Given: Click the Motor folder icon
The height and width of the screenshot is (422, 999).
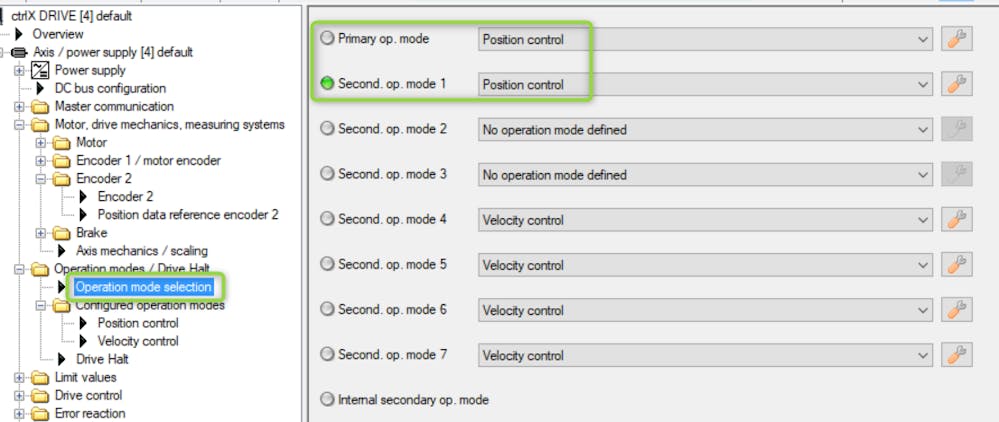Looking at the screenshot, I should 63,143.
